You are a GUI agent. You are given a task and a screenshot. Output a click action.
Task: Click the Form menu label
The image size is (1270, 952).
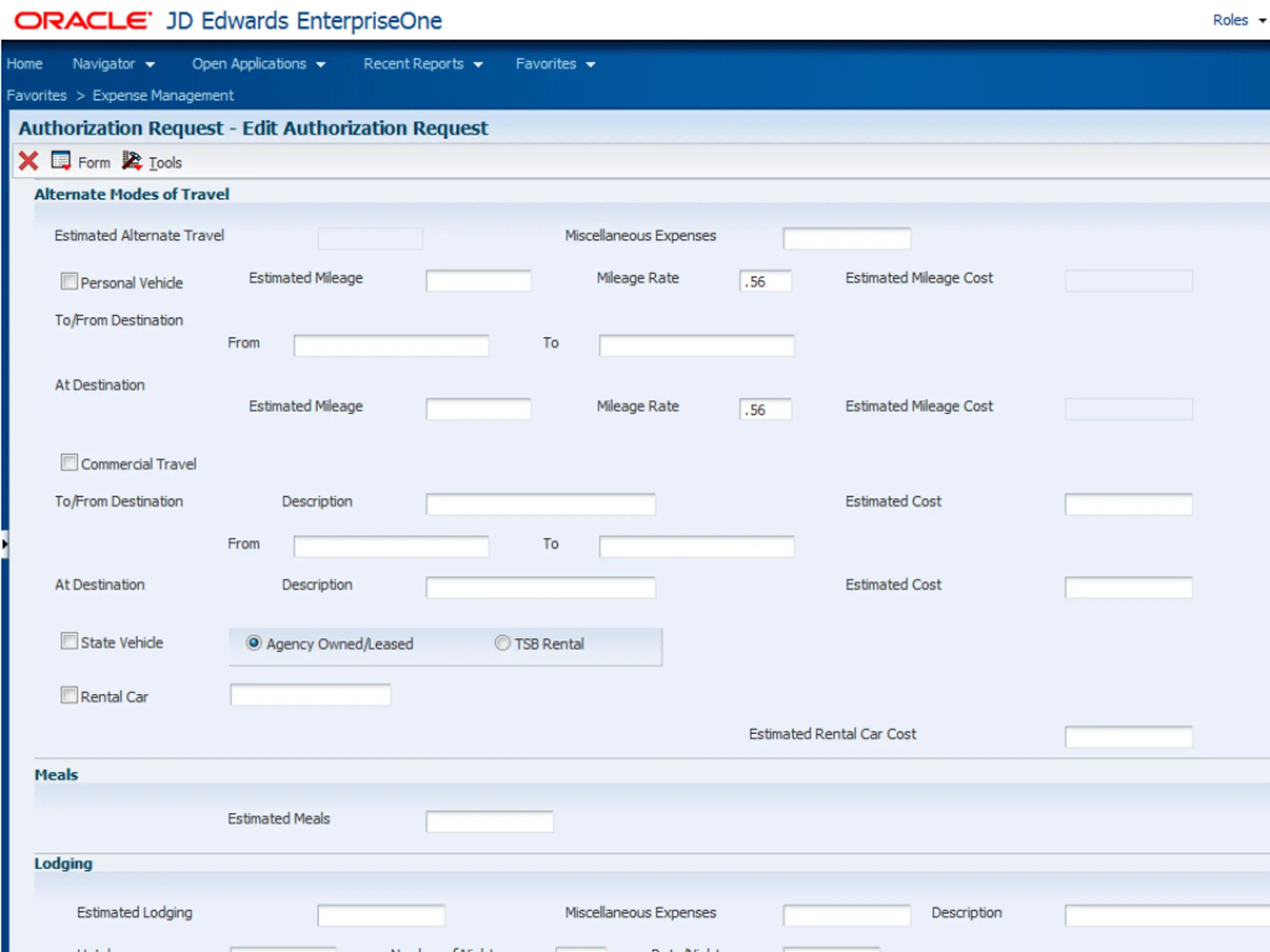click(x=94, y=163)
